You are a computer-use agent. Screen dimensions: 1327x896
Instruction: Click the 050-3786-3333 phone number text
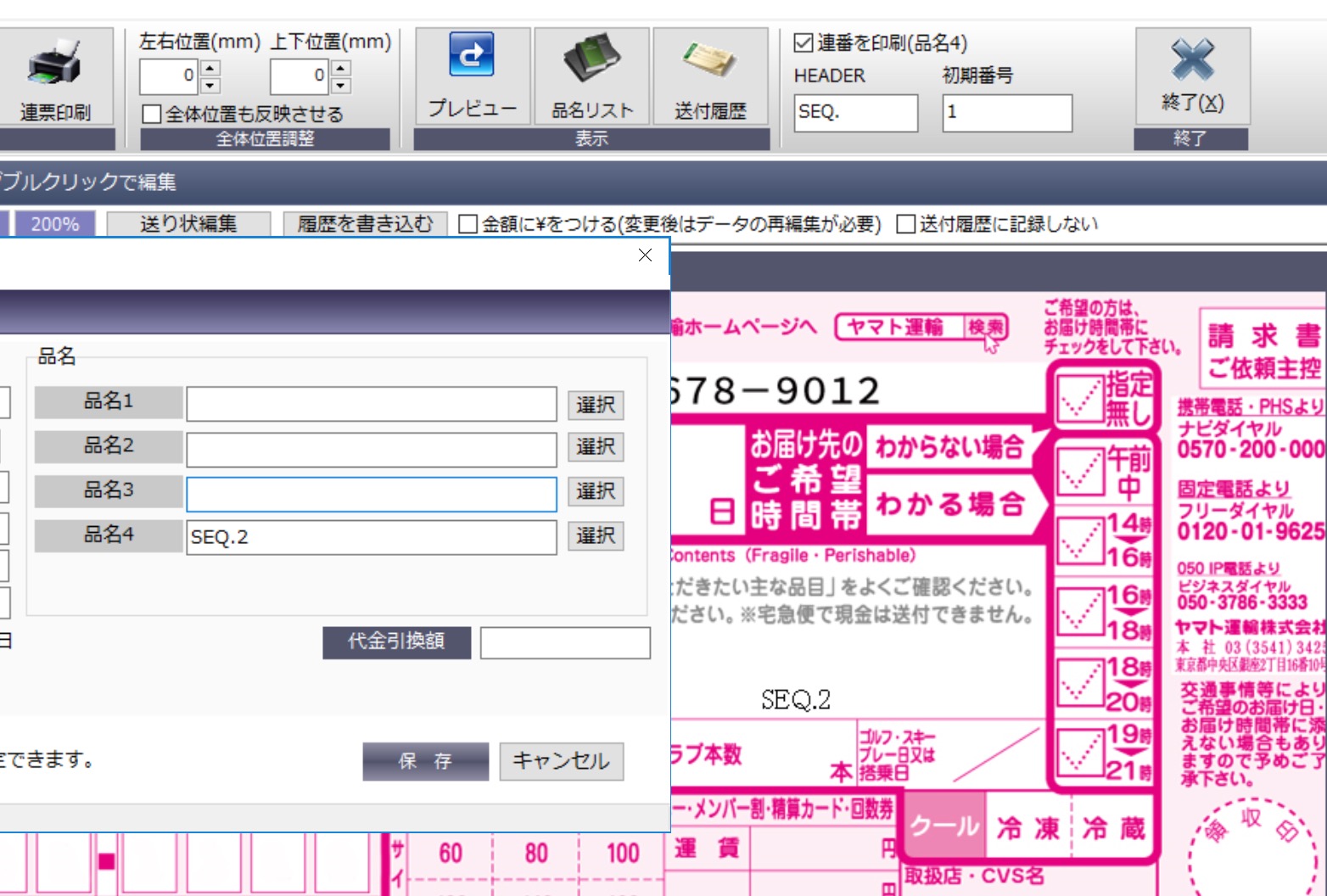(1242, 602)
